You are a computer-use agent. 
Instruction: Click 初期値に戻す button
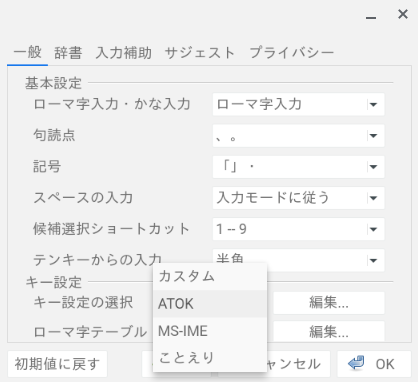click(57, 364)
